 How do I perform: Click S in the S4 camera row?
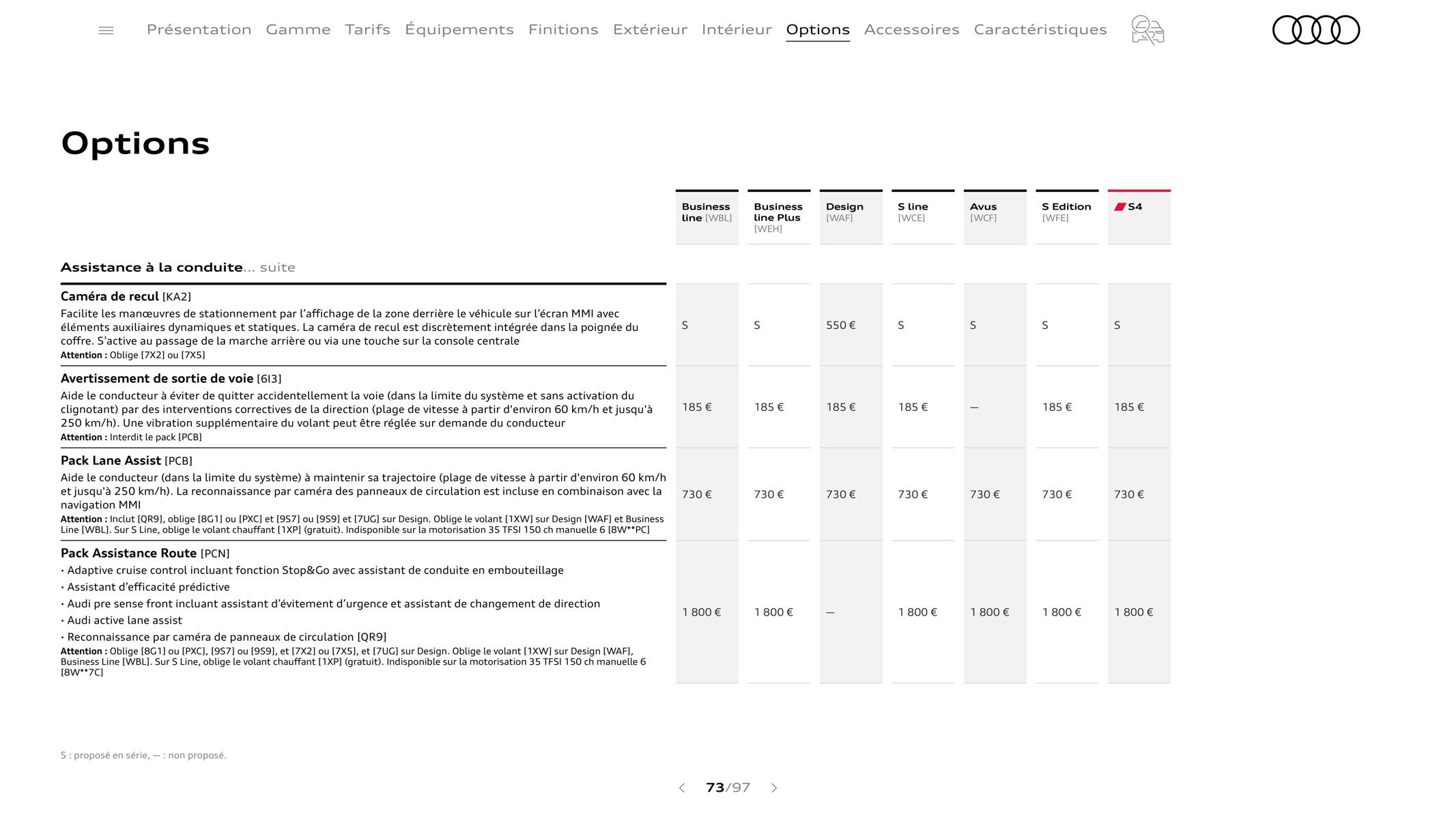1117,326
